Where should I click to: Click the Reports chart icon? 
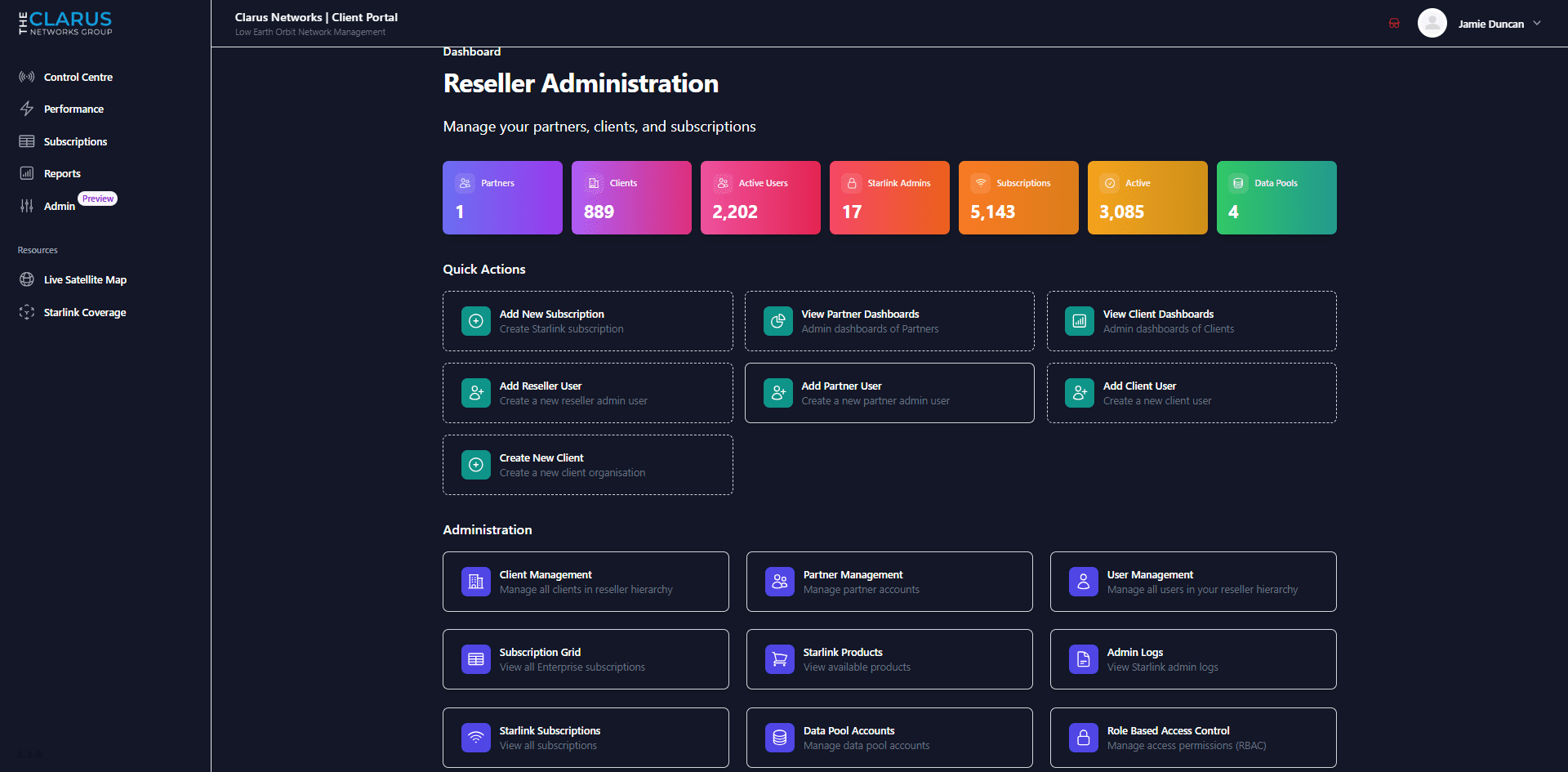tap(27, 173)
